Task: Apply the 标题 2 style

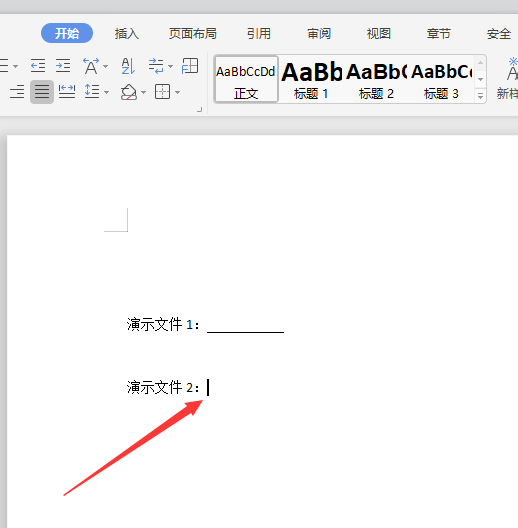Action: [376, 80]
